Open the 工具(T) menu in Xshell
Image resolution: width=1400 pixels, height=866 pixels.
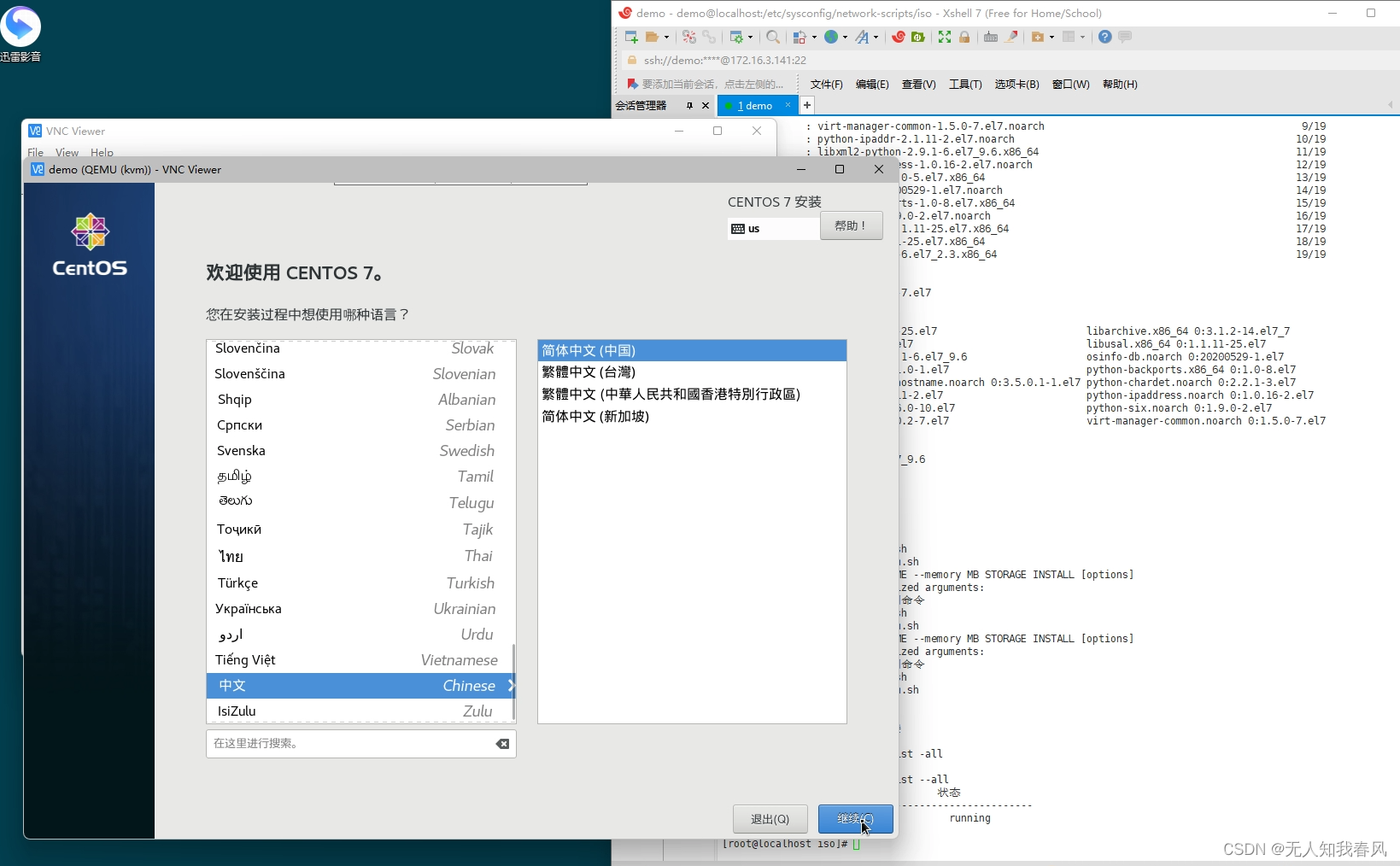tap(965, 84)
